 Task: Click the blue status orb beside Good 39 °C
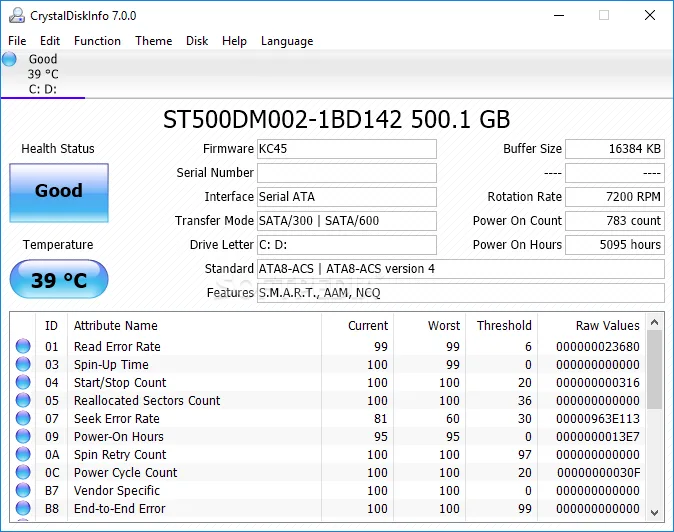9,59
